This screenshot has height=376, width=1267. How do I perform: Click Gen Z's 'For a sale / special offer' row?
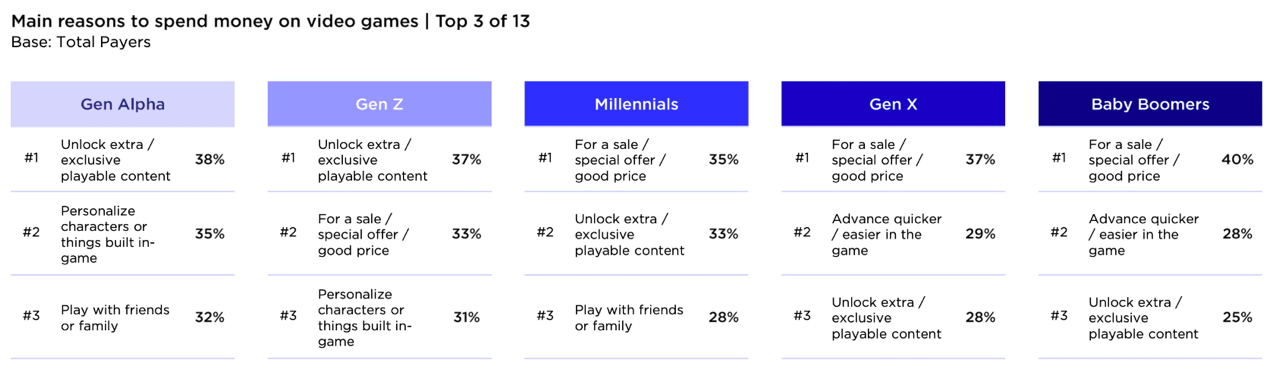pyautogui.click(x=379, y=234)
